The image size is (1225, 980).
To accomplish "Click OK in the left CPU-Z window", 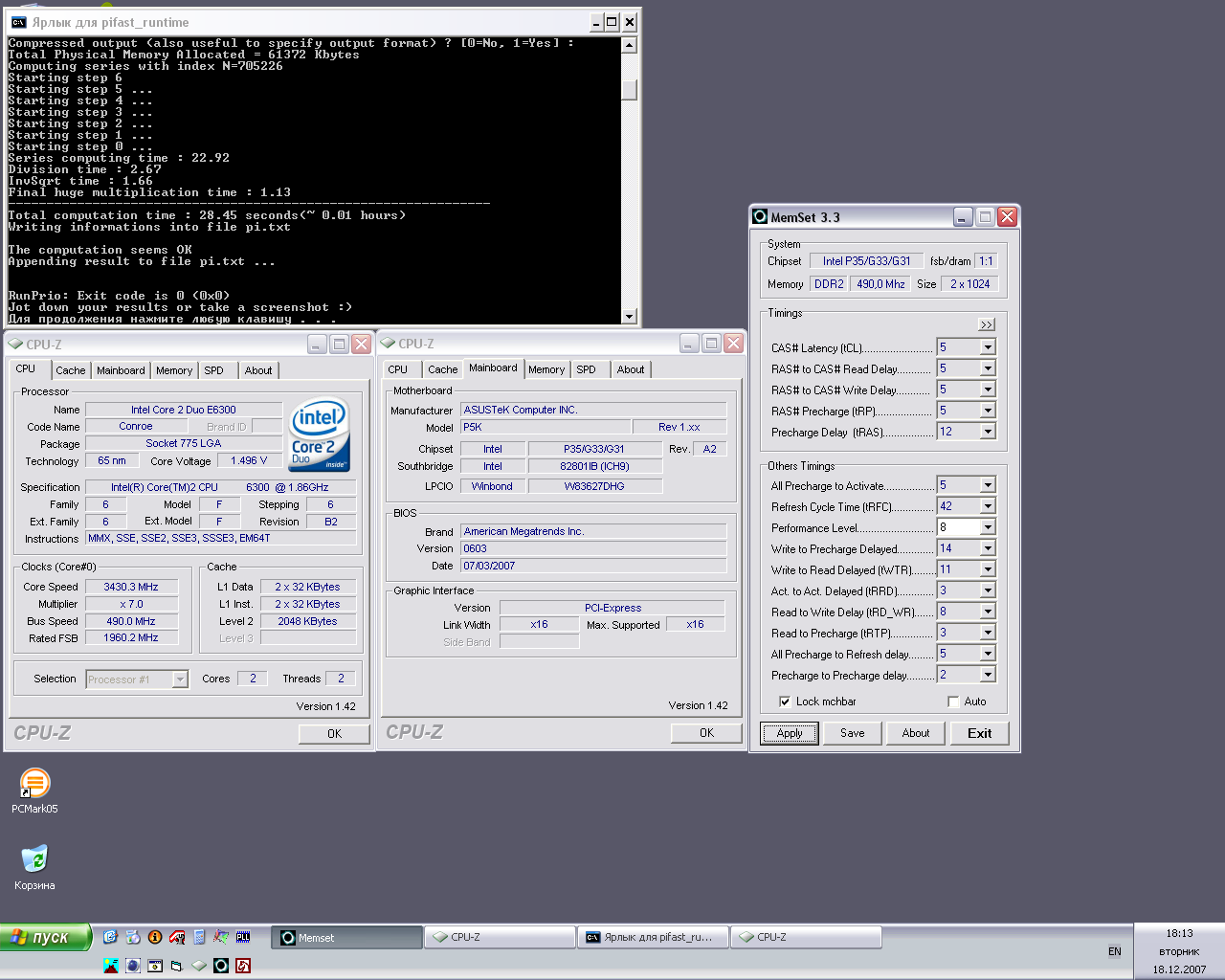I will point(334,734).
